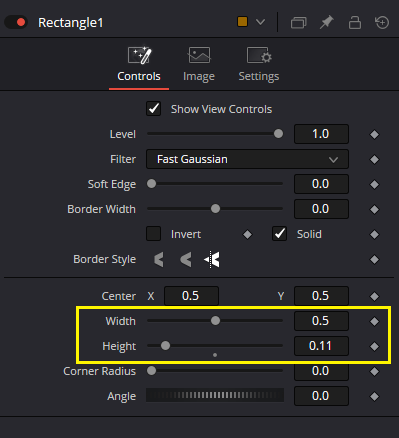Screen dimensions: 399x438
Task: Click the Height slider handle
Action: [165, 346]
